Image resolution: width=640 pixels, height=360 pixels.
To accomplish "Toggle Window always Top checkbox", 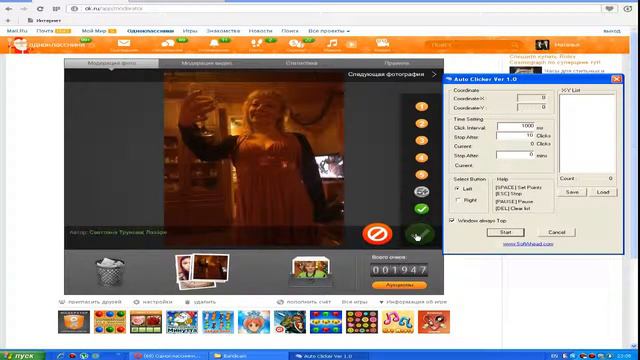I will (452, 220).
